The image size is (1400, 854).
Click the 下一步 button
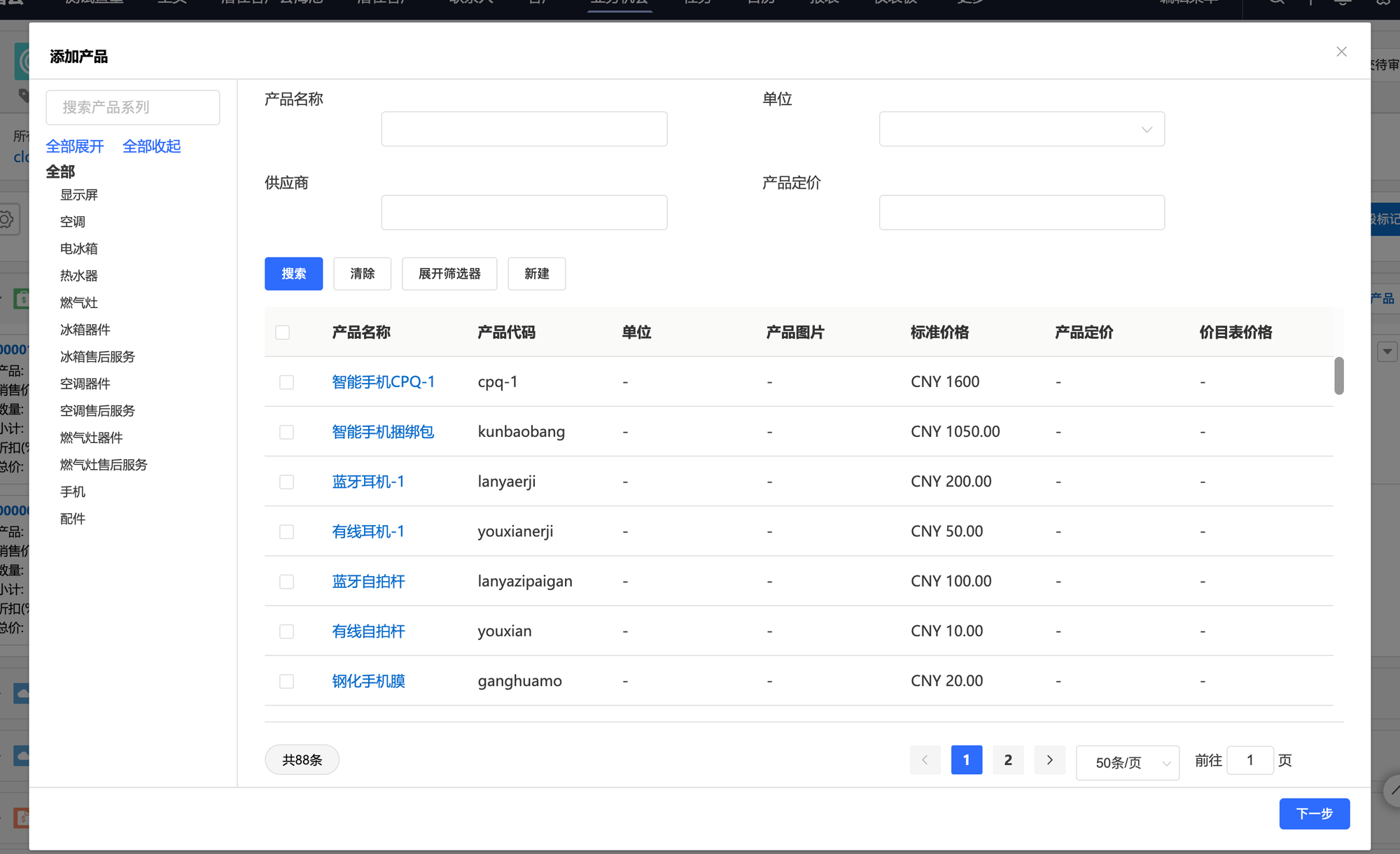pyautogui.click(x=1314, y=813)
